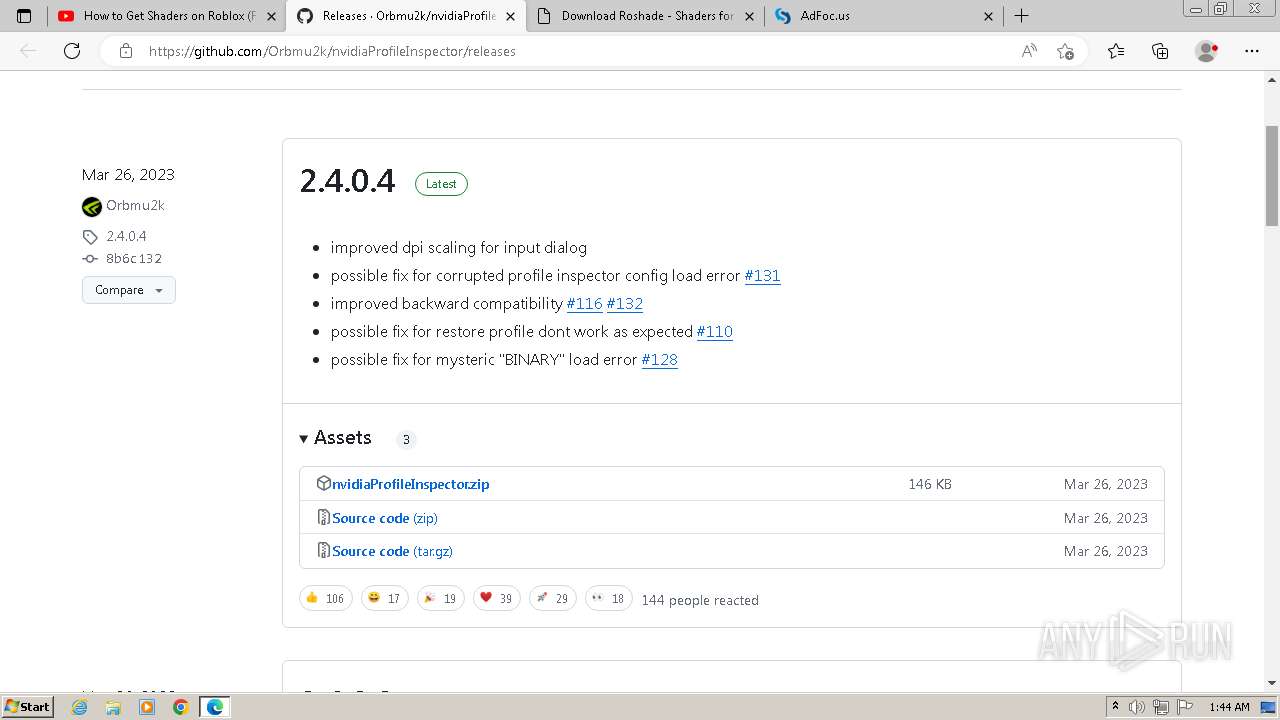The width and height of the screenshot is (1280, 720).
Task: Close the Download Roshade tab
Action: point(749,16)
